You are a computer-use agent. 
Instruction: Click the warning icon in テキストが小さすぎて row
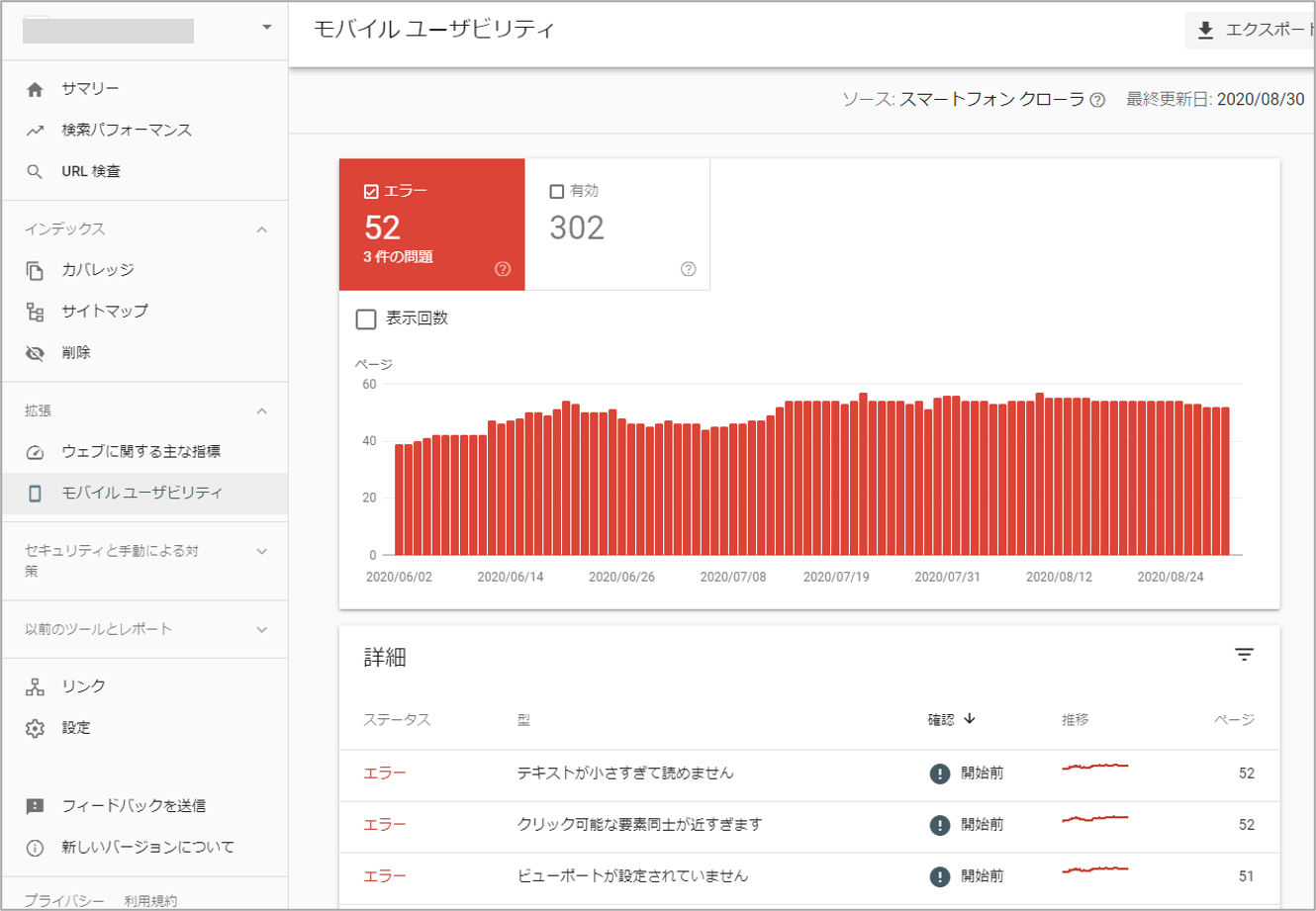point(940,774)
